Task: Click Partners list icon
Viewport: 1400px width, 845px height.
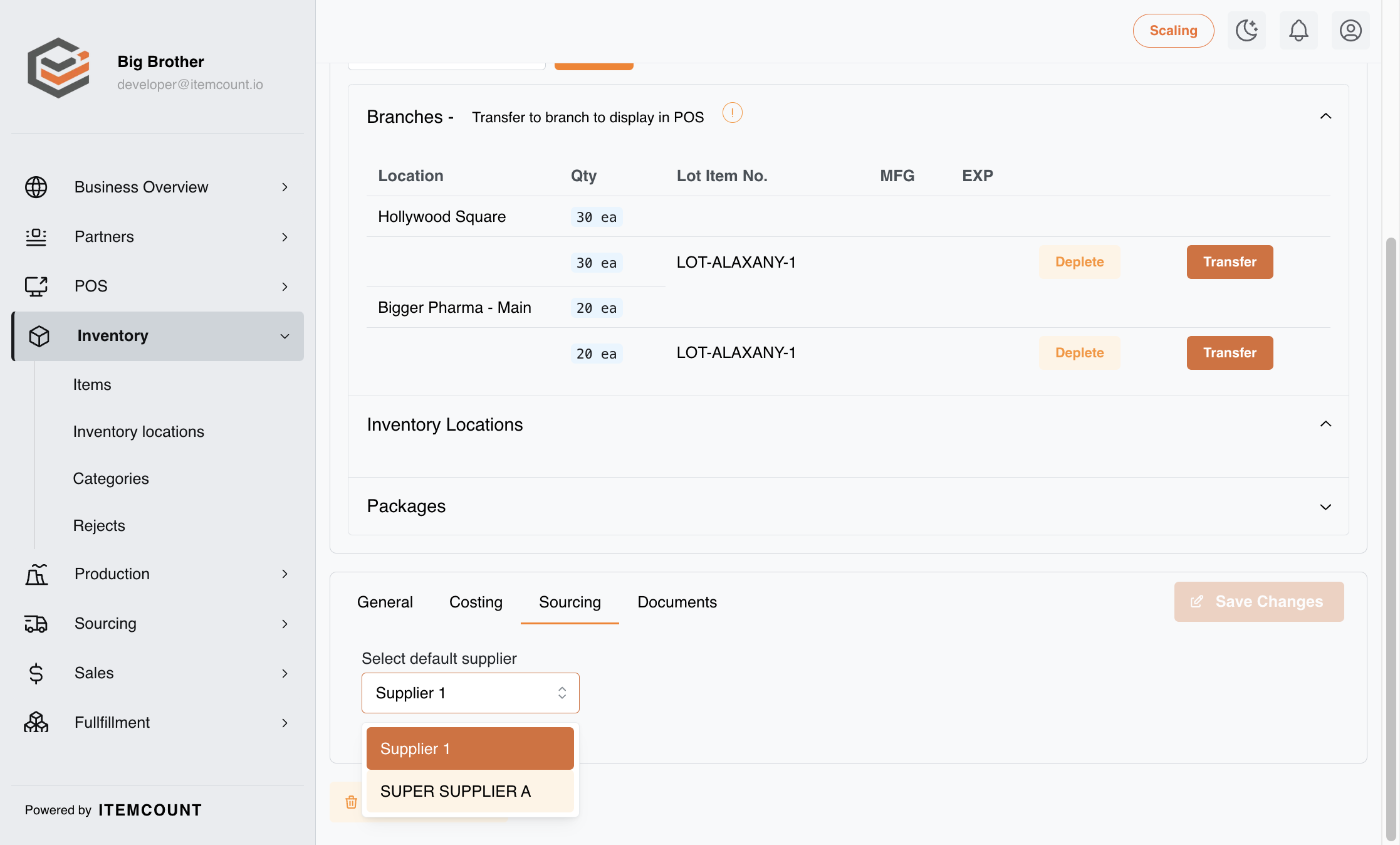Action: tap(36, 236)
